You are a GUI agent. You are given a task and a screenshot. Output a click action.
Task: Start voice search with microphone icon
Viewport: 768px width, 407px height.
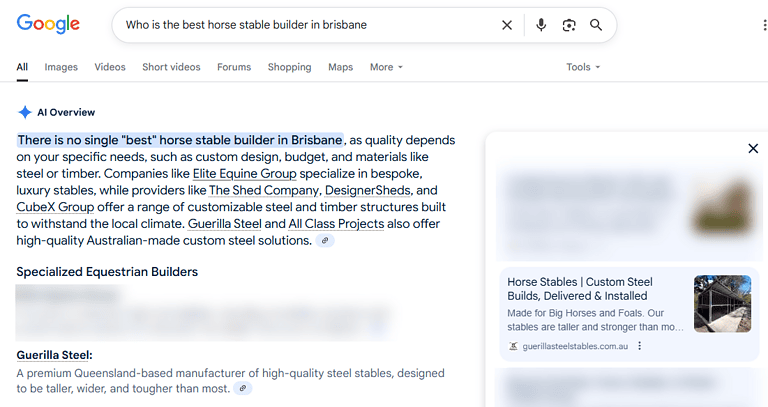[x=541, y=25]
